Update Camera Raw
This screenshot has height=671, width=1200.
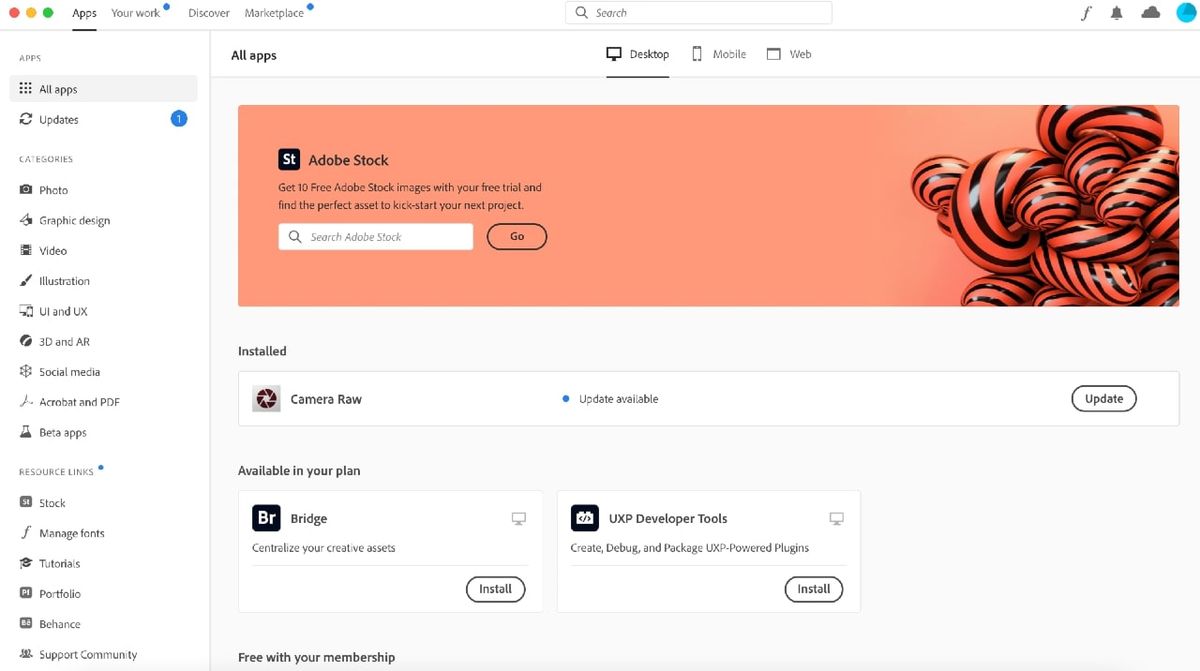[x=1103, y=398]
